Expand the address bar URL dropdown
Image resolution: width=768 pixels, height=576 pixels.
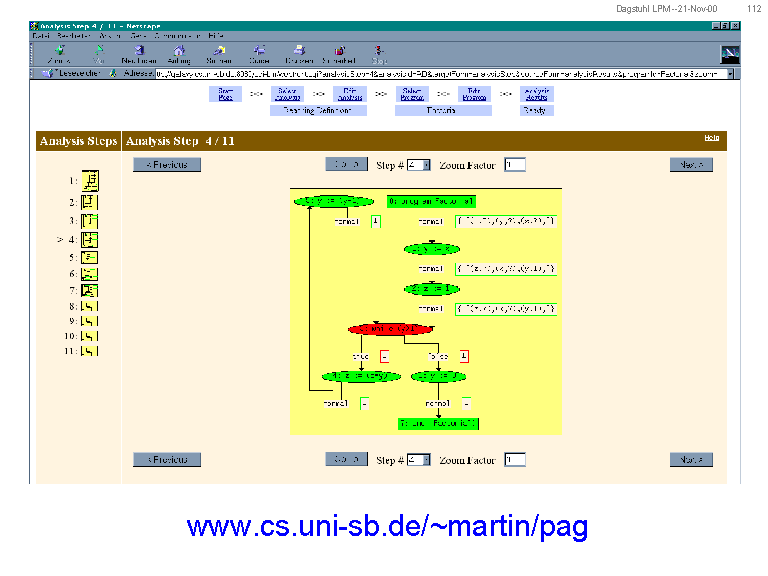[731, 73]
